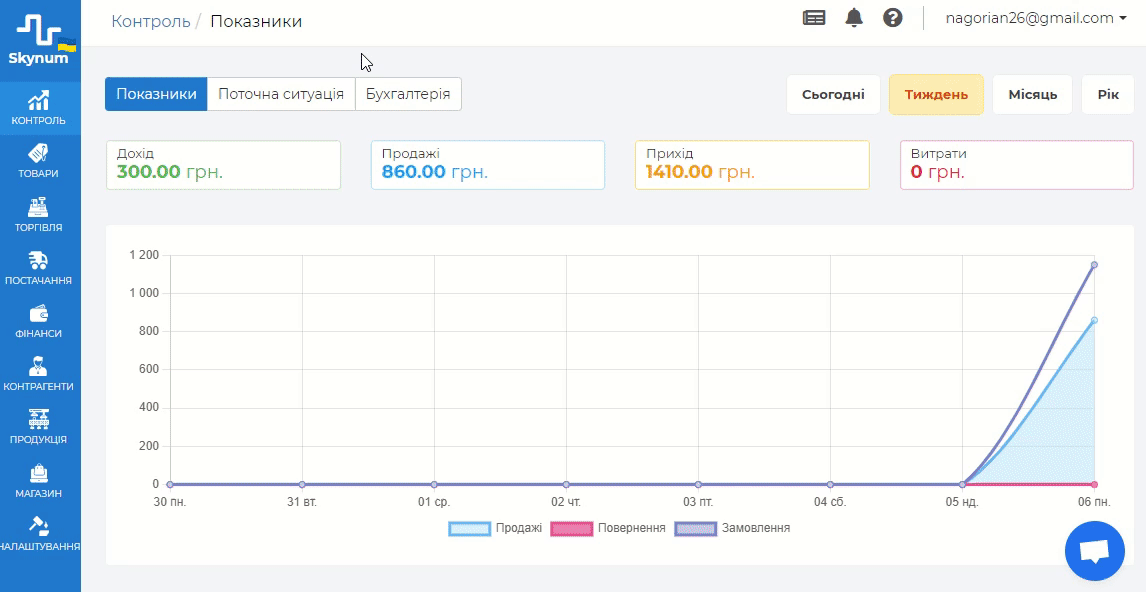Switch to the Поточна ситуація tab
This screenshot has height=592, width=1146.
[281, 95]
